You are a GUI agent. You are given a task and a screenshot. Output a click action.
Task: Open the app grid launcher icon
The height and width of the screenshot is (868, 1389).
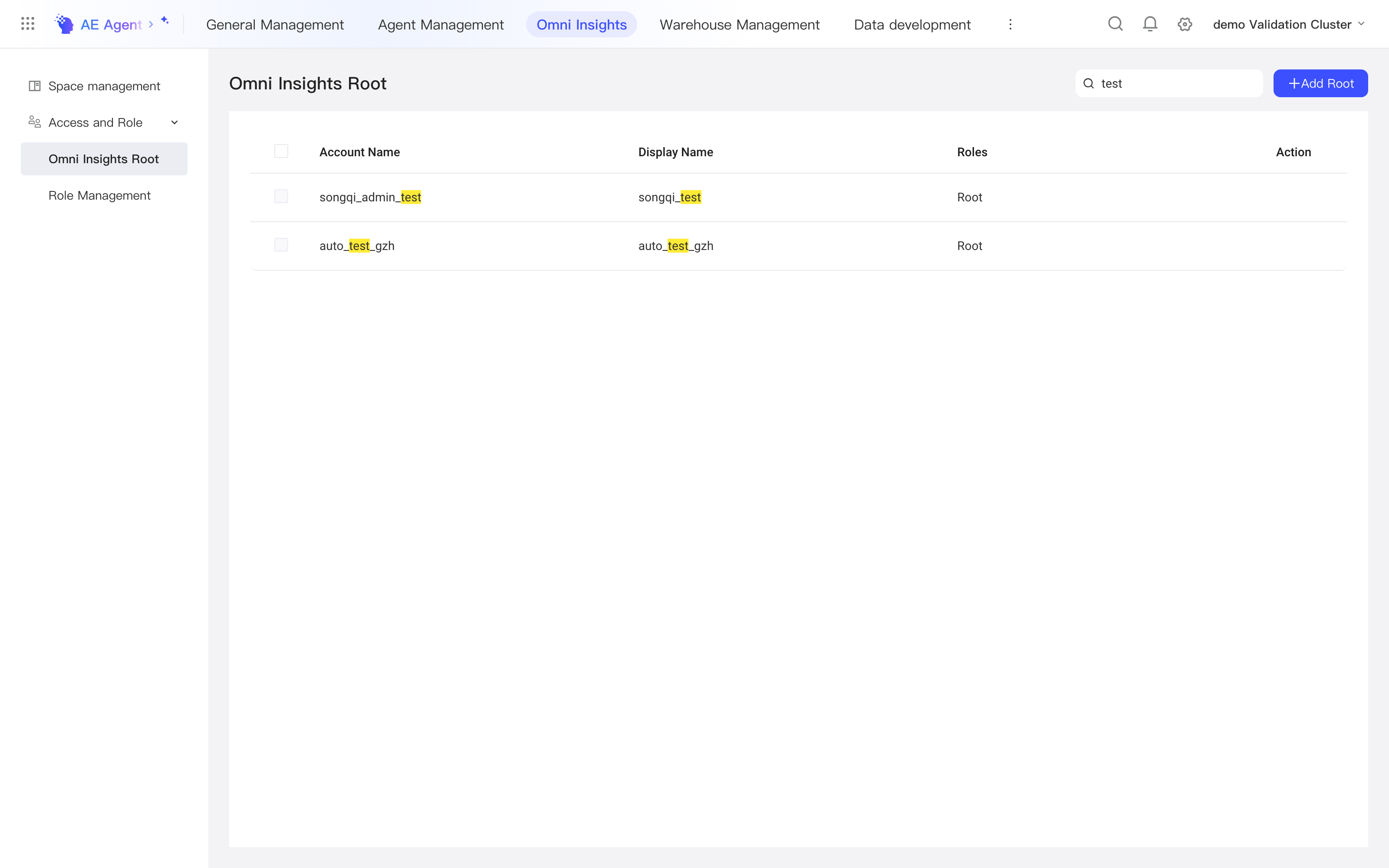(27, 24)
